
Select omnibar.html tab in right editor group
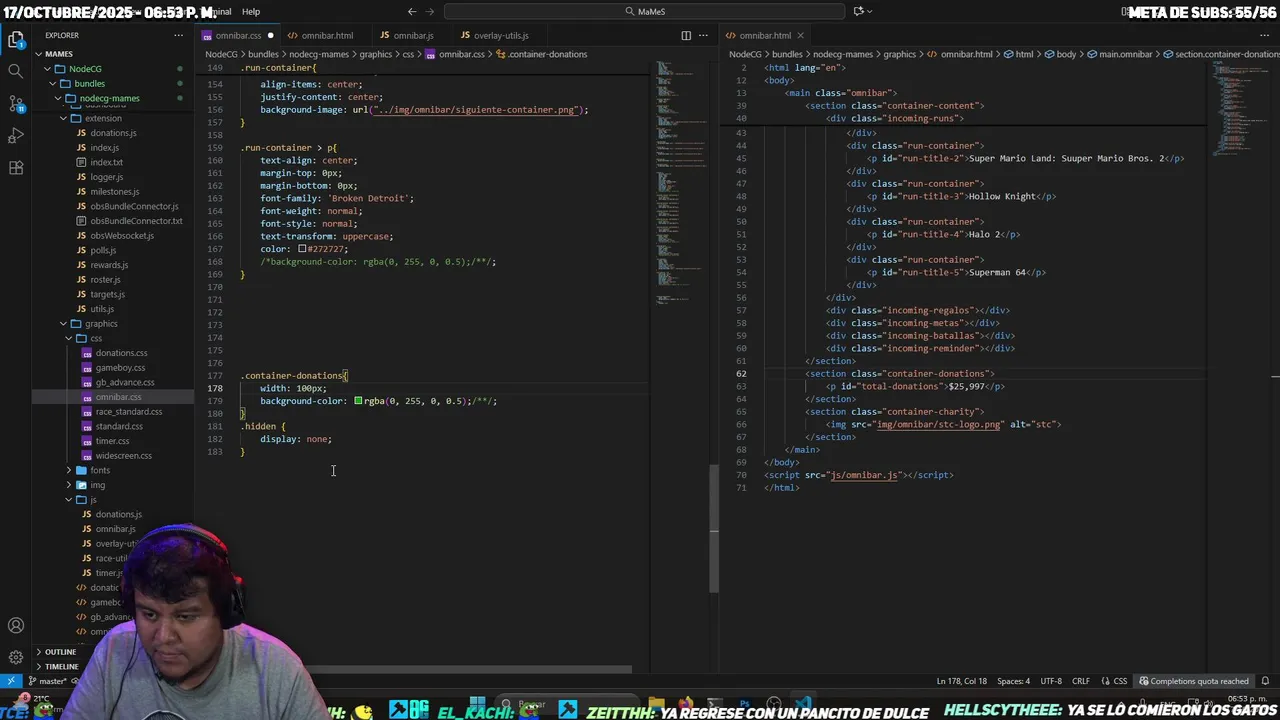point(764,35)
